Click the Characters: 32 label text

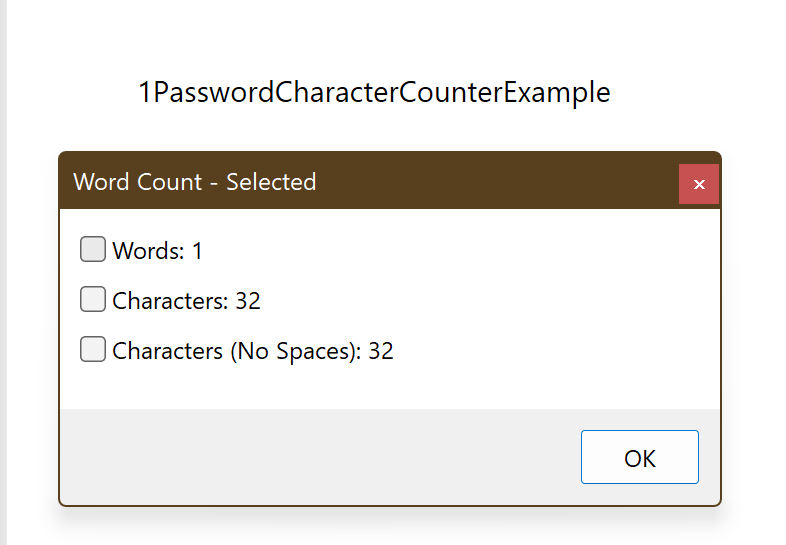pyautogui.click(x=186, y=301)
